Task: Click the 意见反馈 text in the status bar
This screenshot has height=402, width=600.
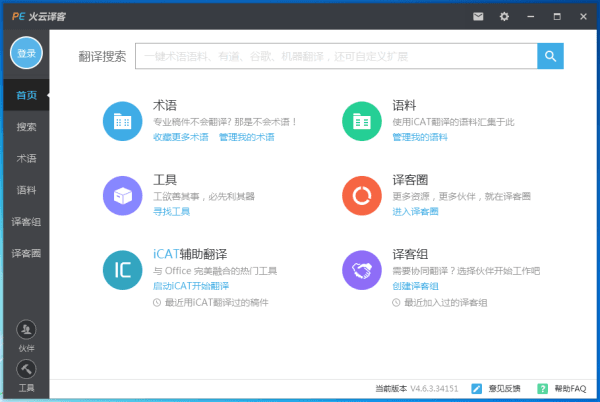Action: point(504,389)
